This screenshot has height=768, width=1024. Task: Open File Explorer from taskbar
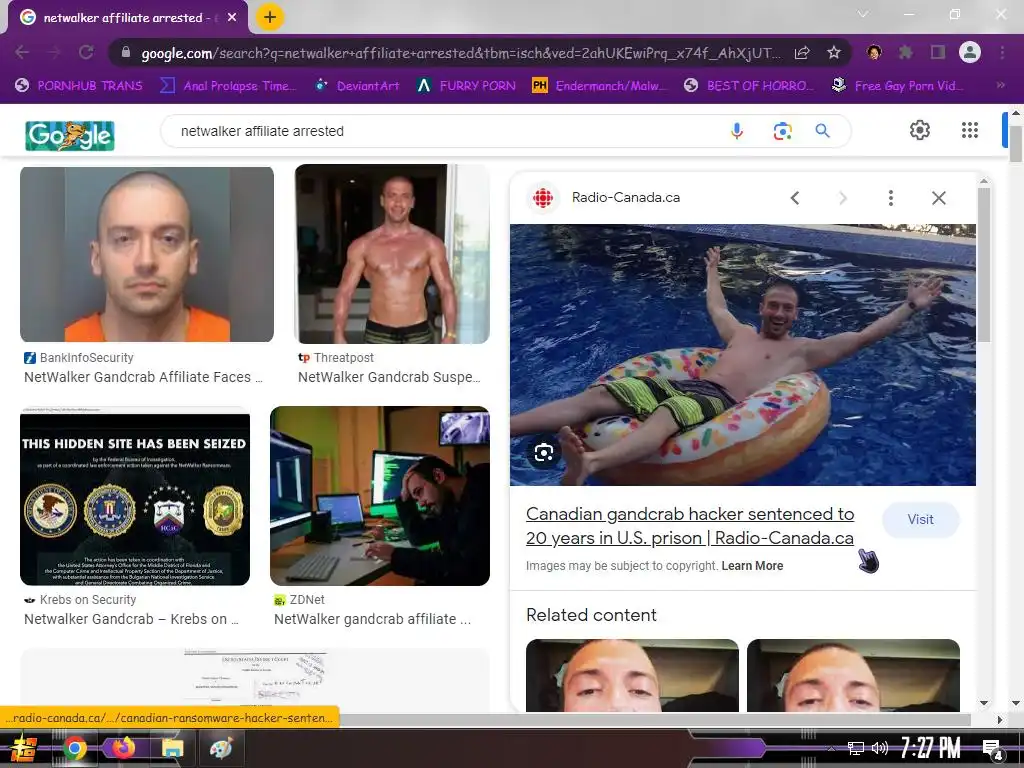pos(172,748)
